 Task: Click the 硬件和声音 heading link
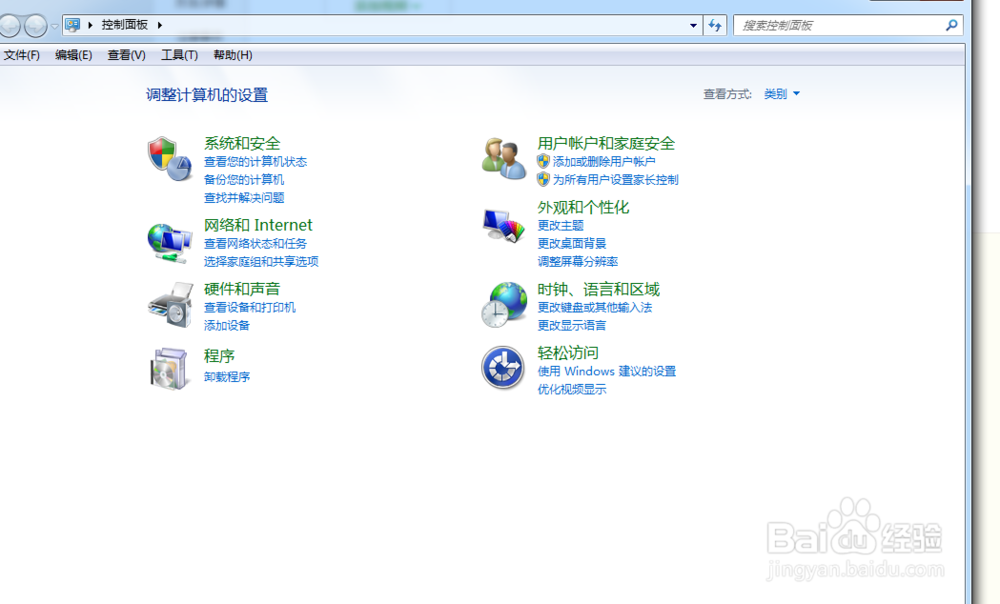coord(242,289)
